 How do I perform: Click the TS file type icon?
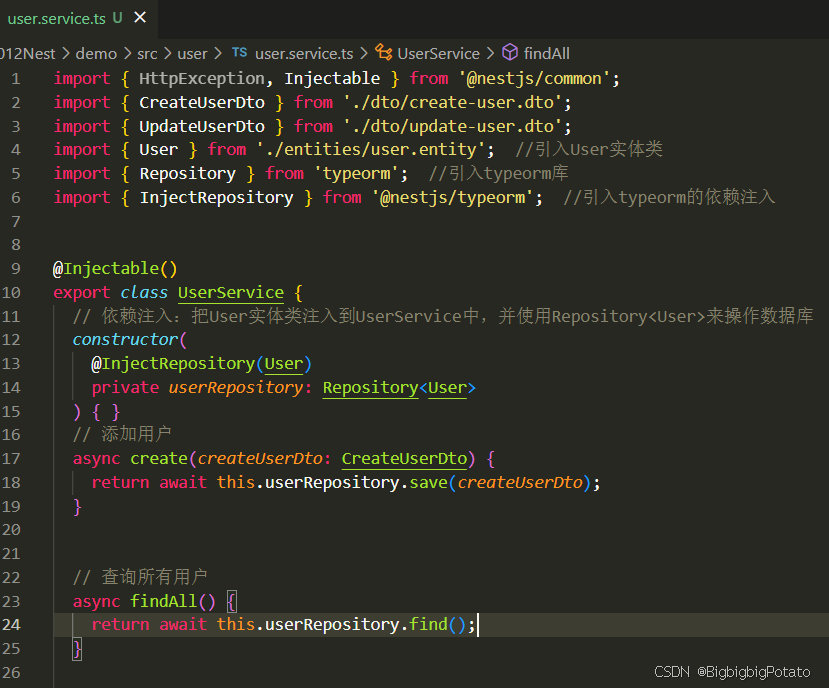click(240, 52)
